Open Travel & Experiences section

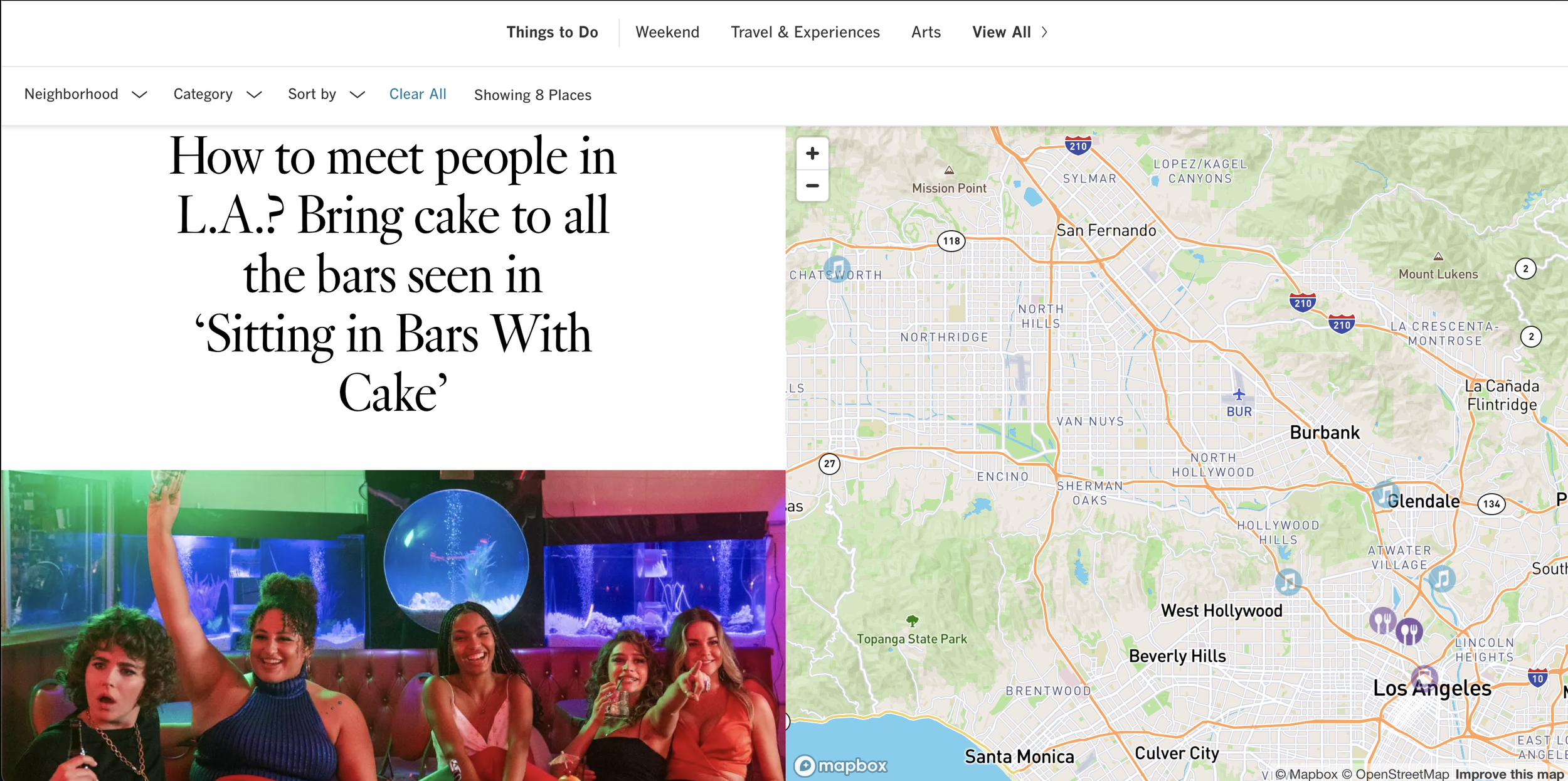pyautogui.click(x=805, y=32)
